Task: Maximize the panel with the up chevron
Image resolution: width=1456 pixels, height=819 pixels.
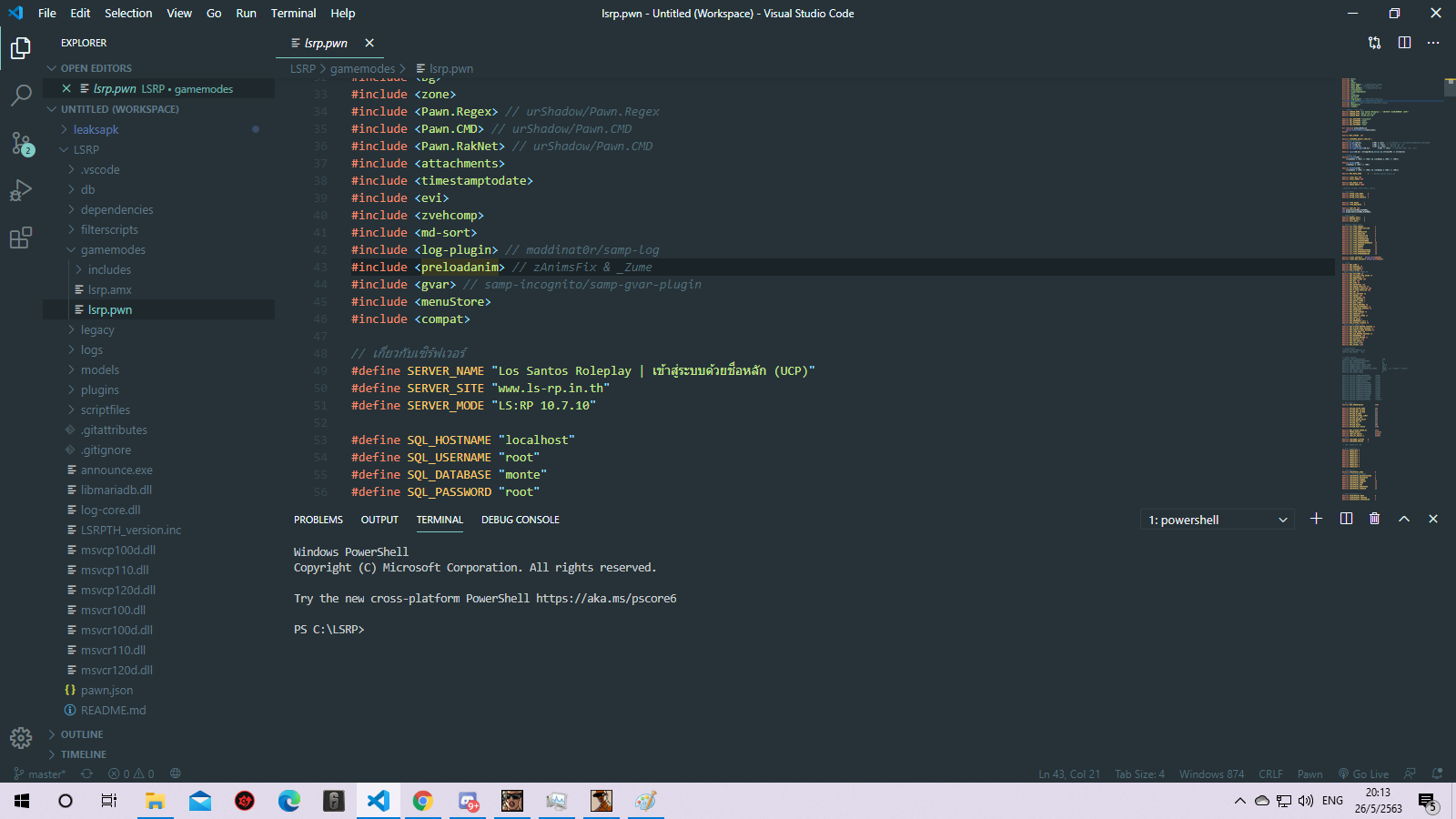Action: click(x=1404, y=519)
